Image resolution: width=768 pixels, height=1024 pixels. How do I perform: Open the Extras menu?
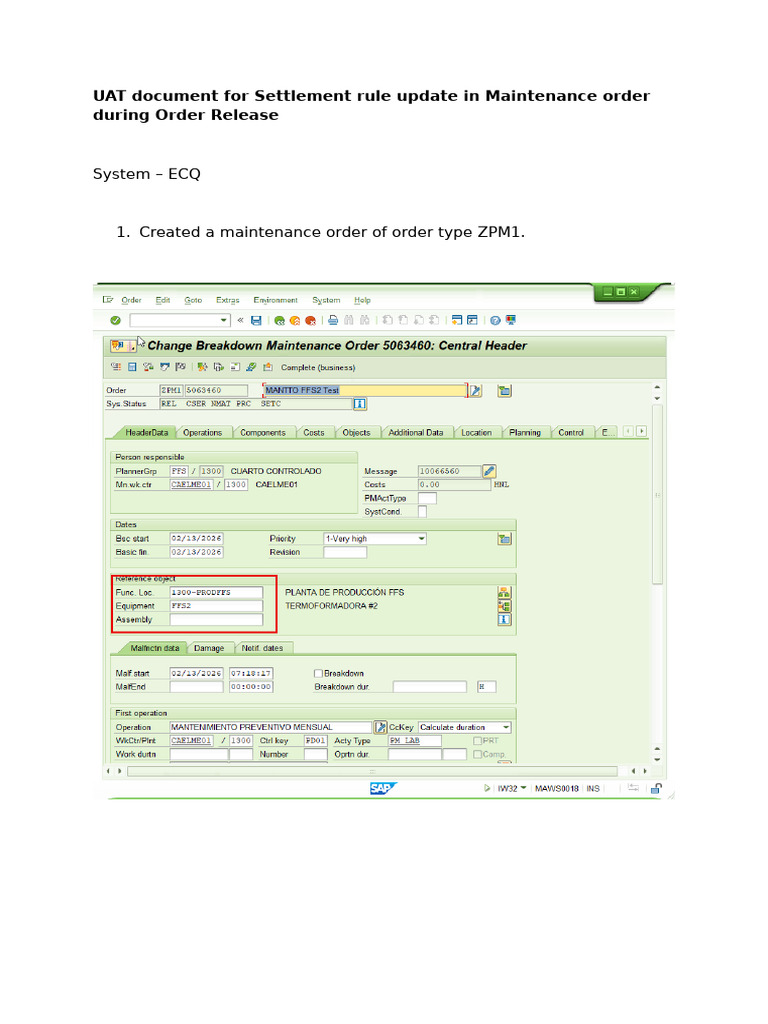pos(227,300)
